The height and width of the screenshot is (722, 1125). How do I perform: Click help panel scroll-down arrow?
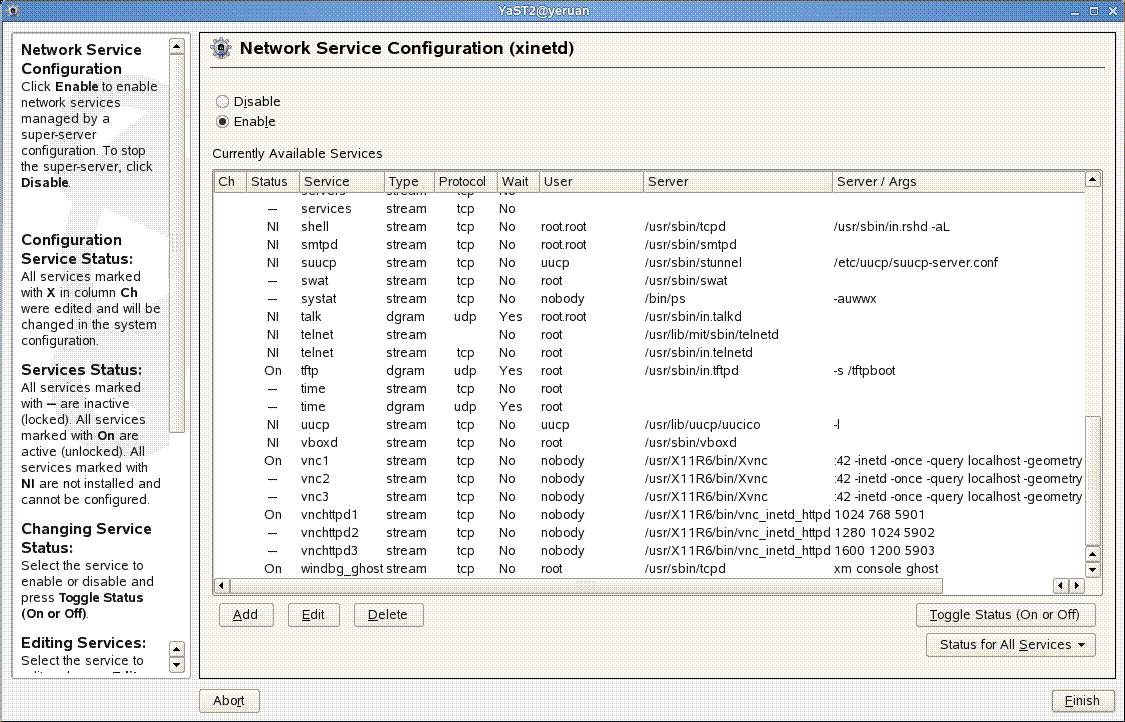coord(177,664)
